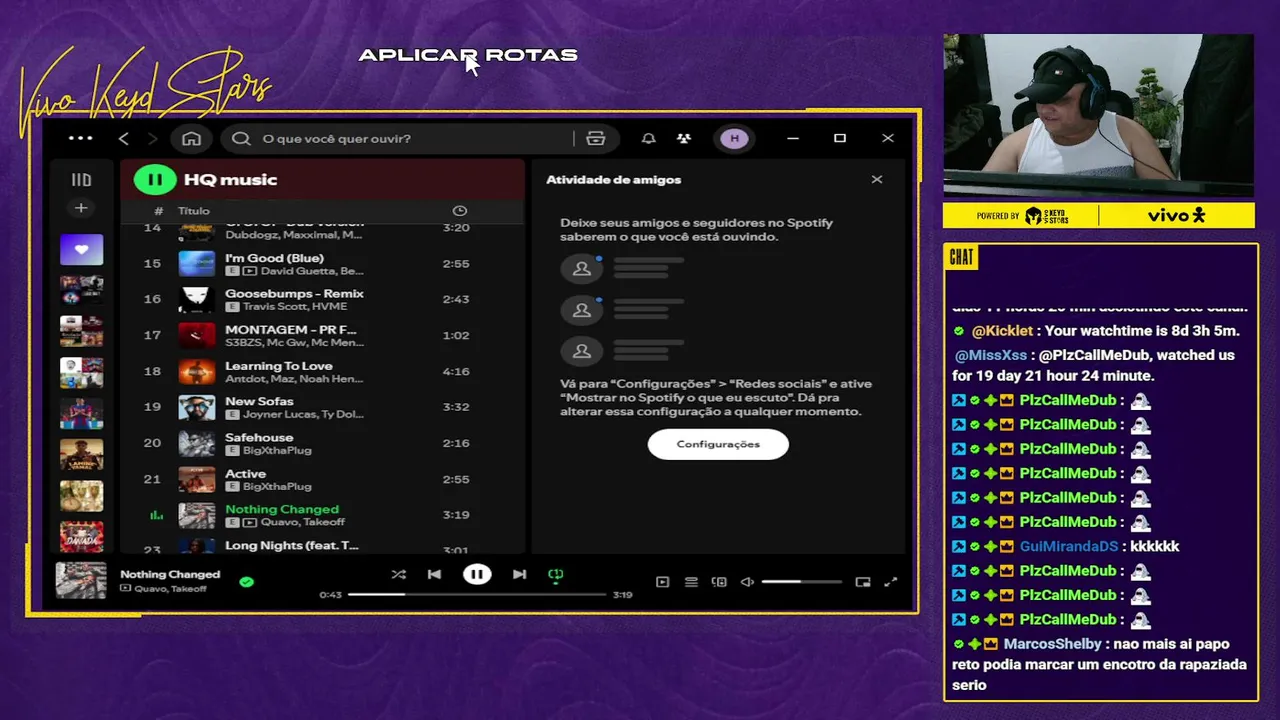
Task: Open artist 'Joyner Lucas, Ty Dol...' link
Action: (303, 414)
